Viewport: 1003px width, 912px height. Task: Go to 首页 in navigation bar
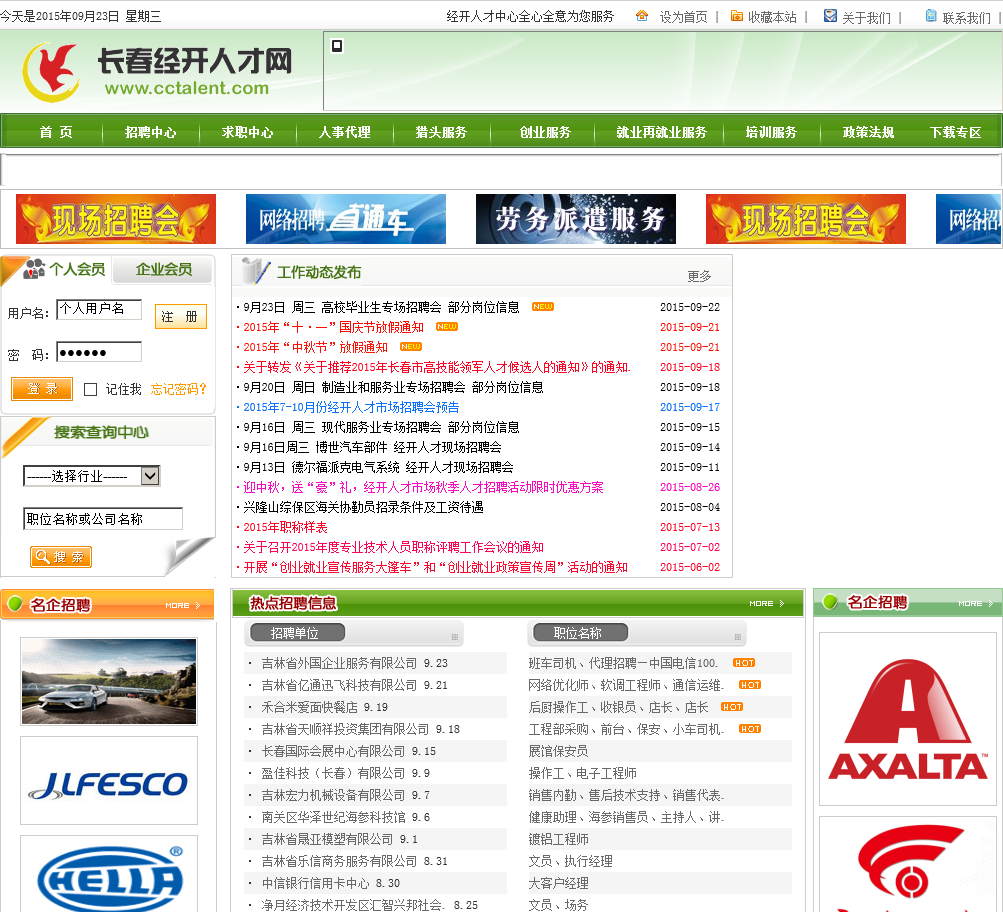coord(56,132)
